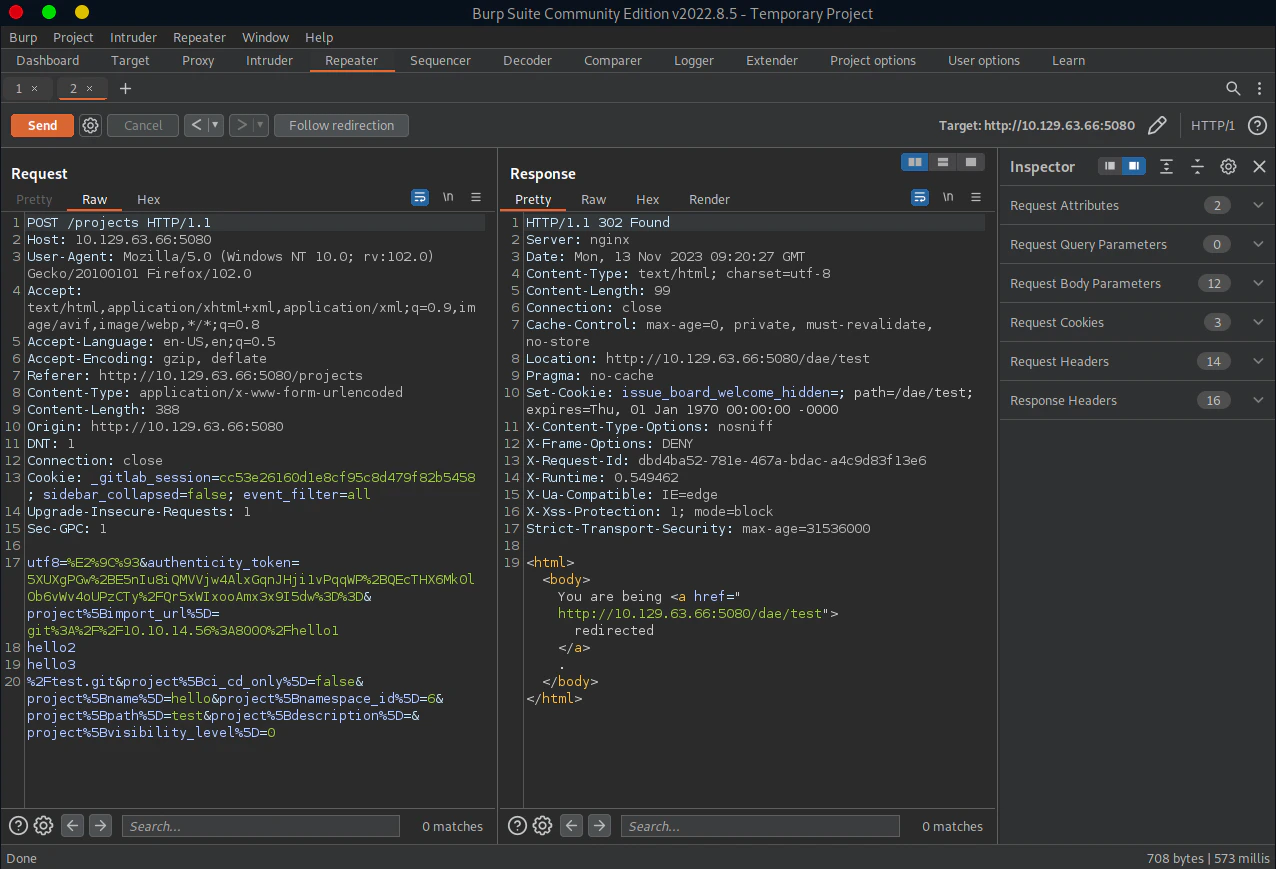Image resolution: width=1276 pixels, height=869 pixels.
Task: Switch to the Decoder tab
Action: (527, 60)
